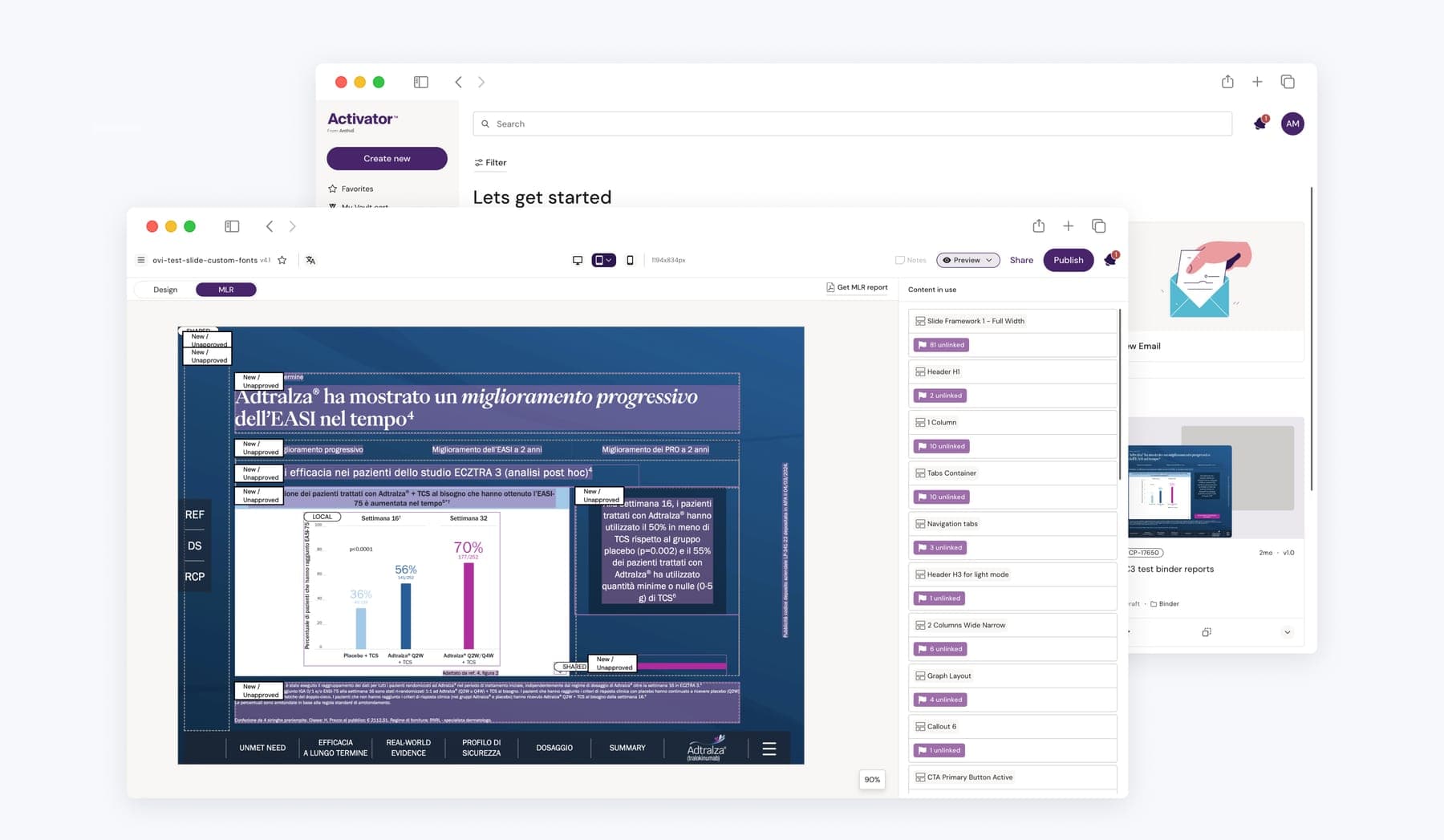Show tab overview in Activator home window
Screen dimensions: 1444x840
1288,82
